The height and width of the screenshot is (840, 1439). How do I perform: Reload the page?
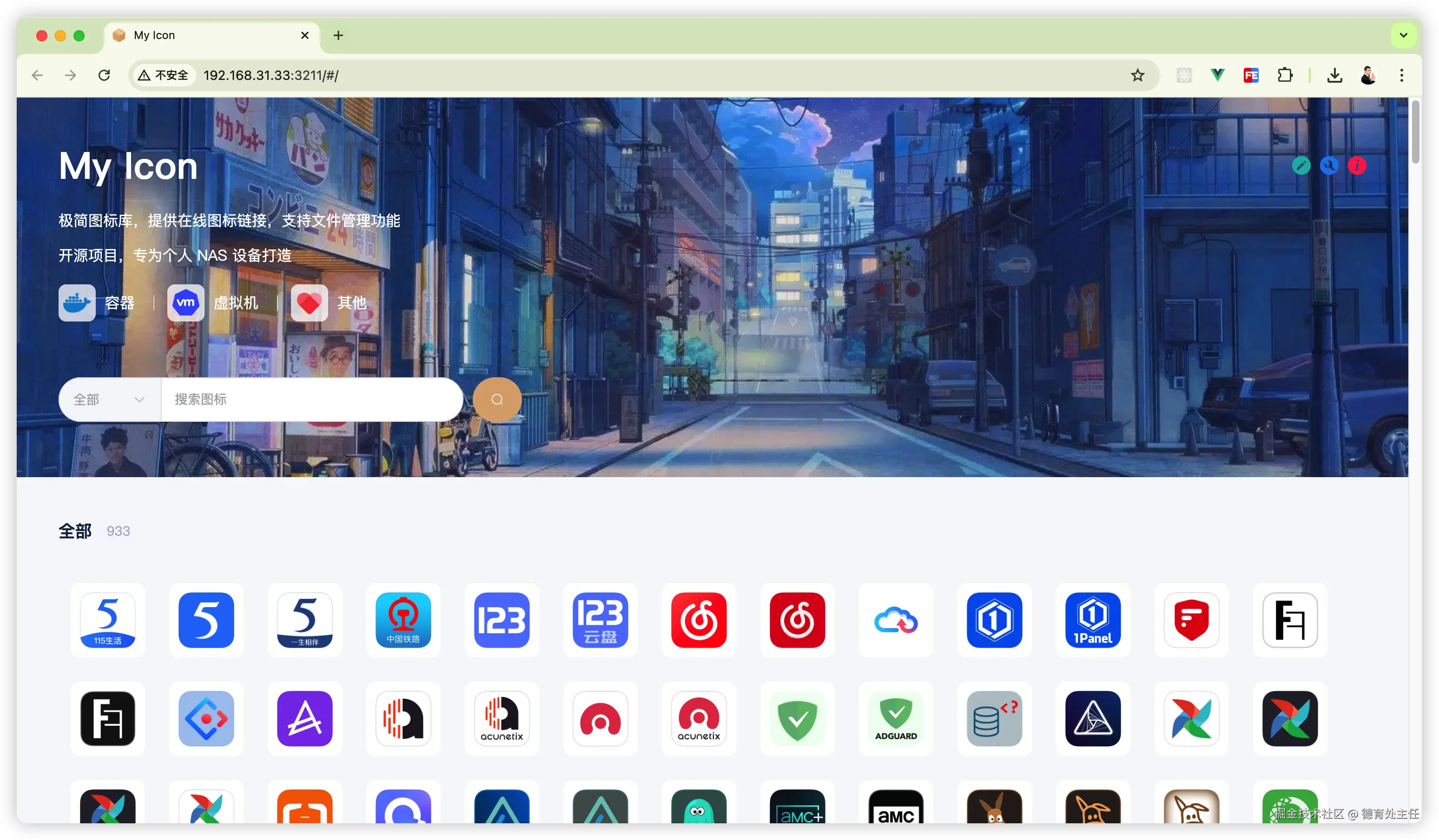point(104,75)
